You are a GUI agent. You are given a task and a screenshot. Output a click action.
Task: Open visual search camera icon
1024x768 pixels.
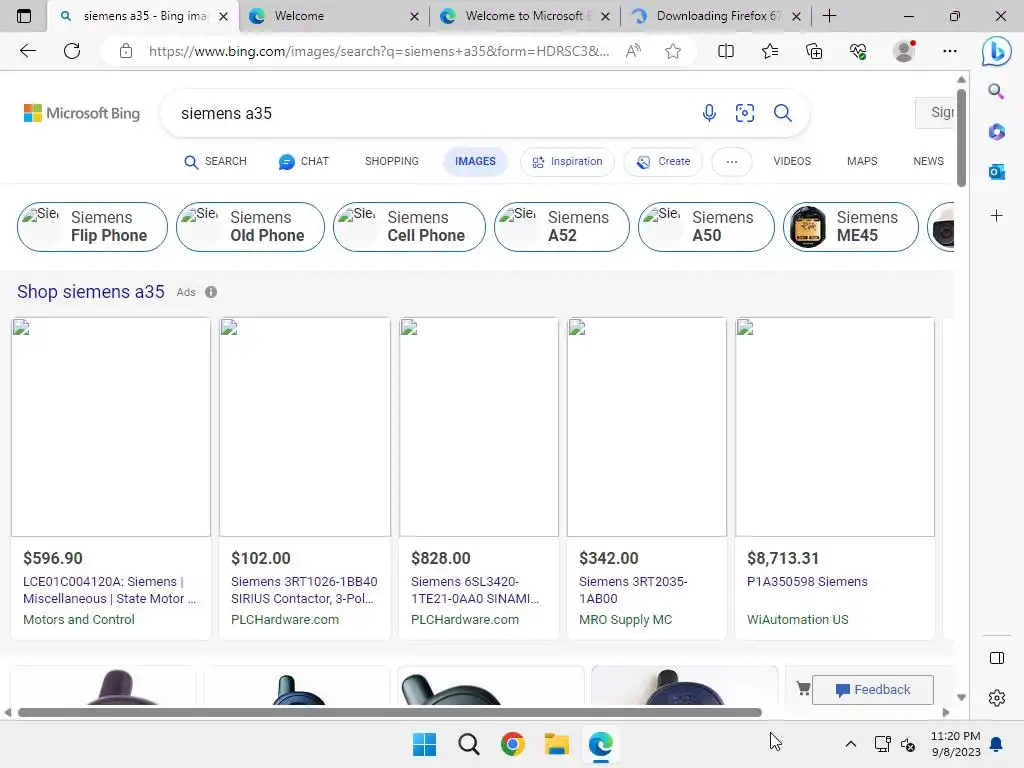(744, 113)
